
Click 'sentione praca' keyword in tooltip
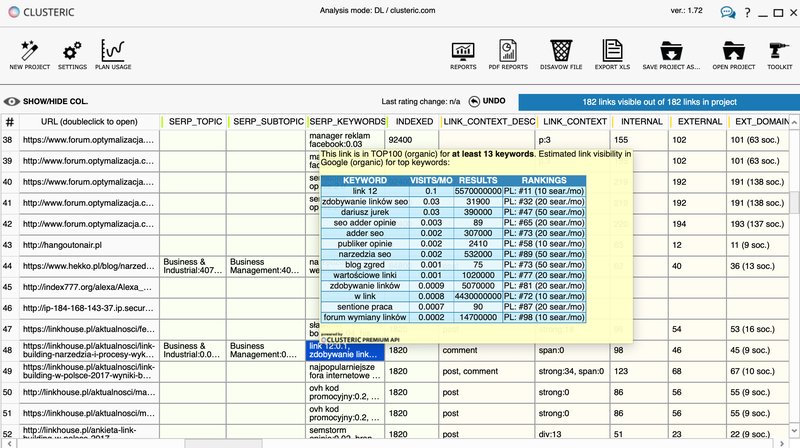(x=365, y=307)
